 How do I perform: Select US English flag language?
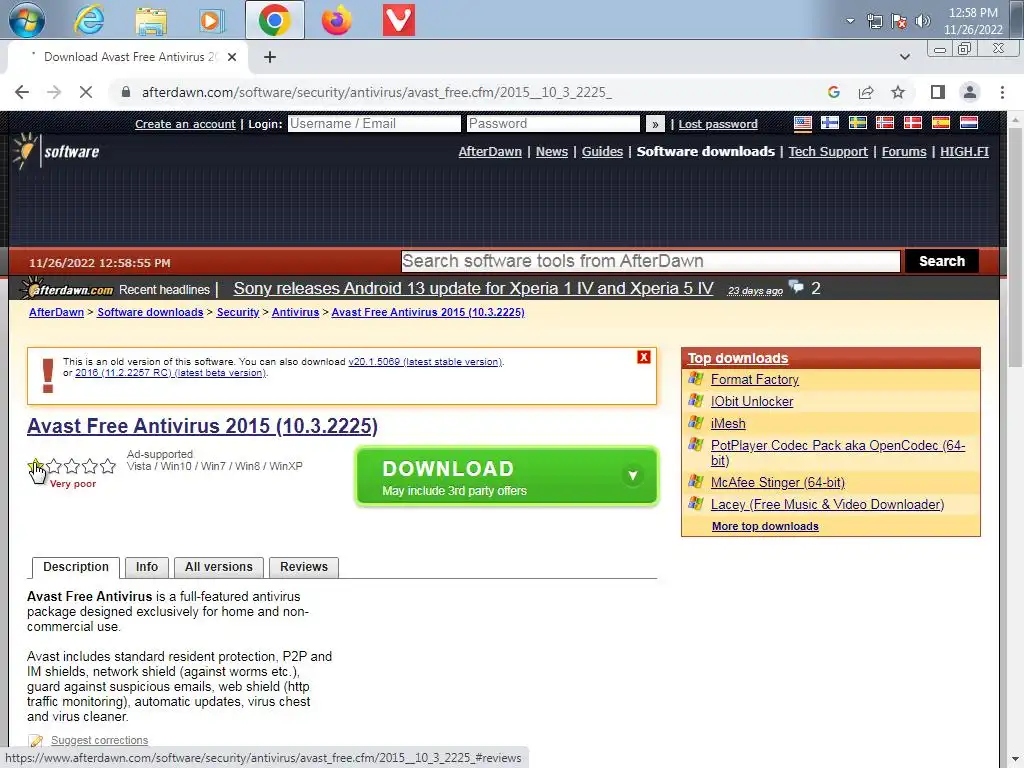[x=803, y=123]
